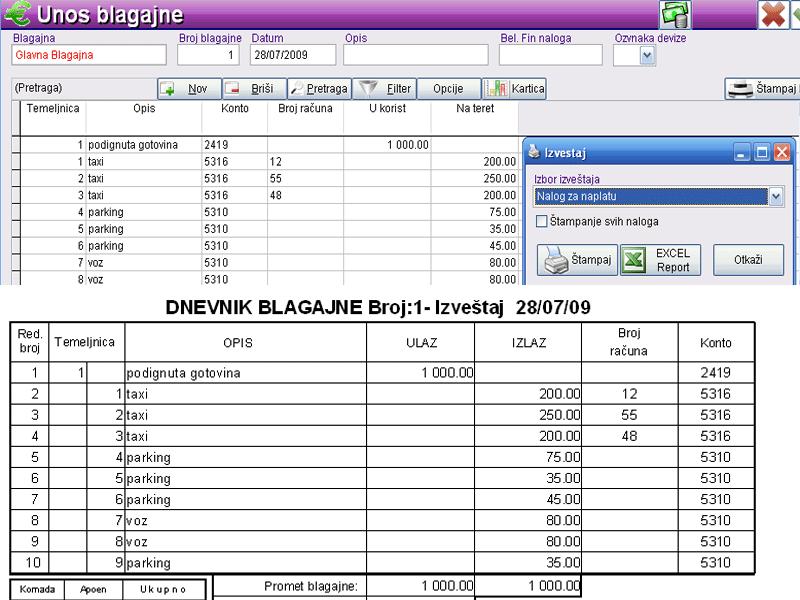
Task: Click the Bel. Fin naloga field
Action: point(550,56)
